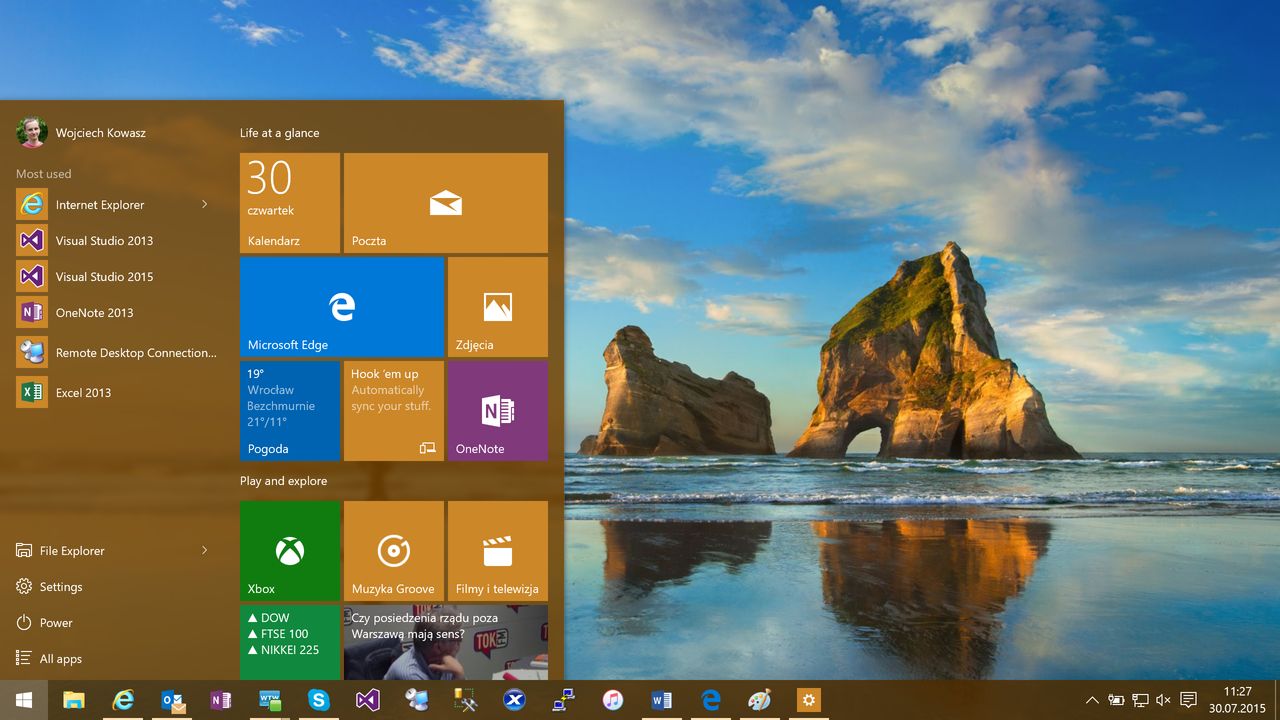The width and height of the screenshot is (1280, 720).
Task: Click the Show desktop sliver
Action: [x=1277, y=700]
